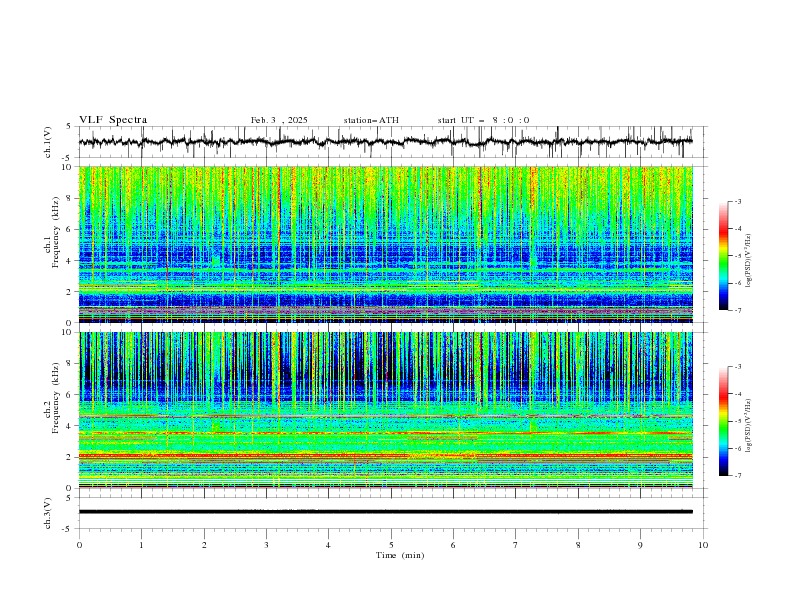Click the "-7" tick on ch.2 colorbar
Screen dimensions: 792x612
tap(738, 476)
